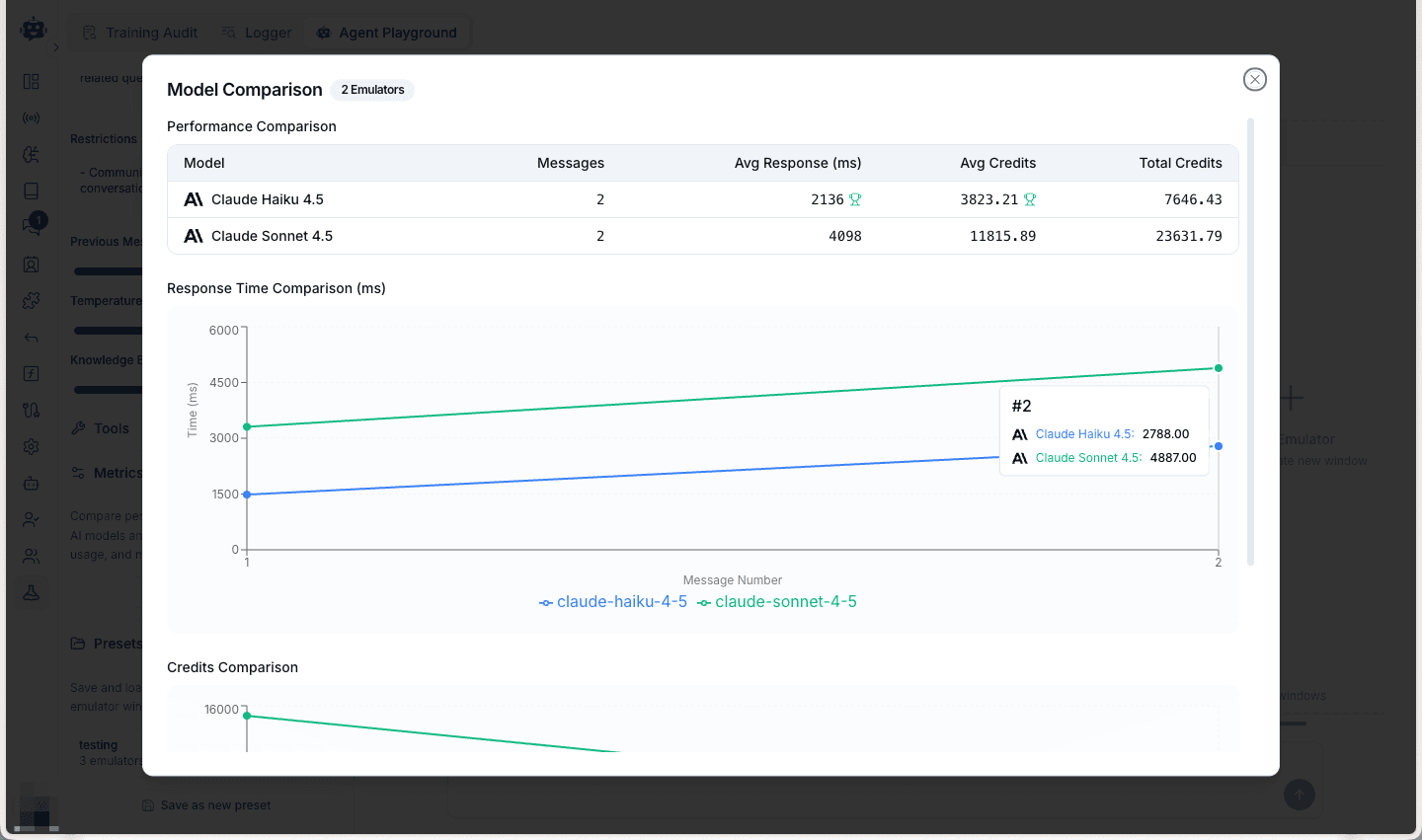Image resolution: width=1422 pixels, height=840 pixels.
Task: Open the chat icon with notification badge
Action: (31, 222)
